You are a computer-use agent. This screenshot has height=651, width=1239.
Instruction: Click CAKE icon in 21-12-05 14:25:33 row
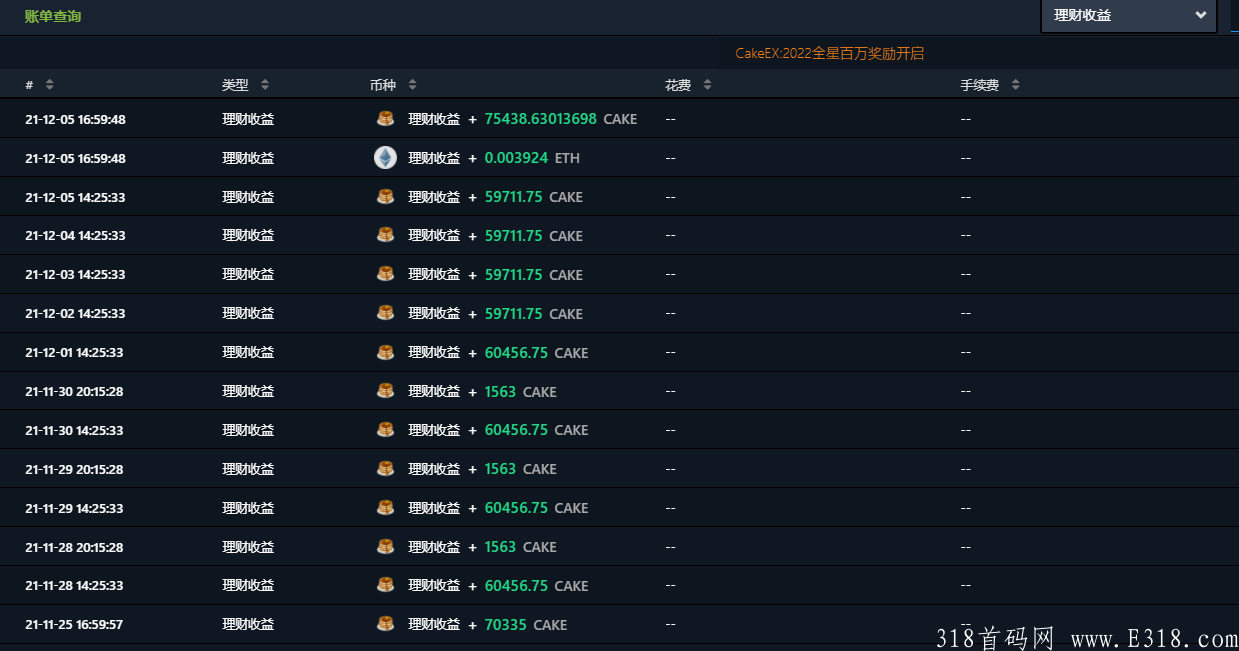click(x=385, y=197)
